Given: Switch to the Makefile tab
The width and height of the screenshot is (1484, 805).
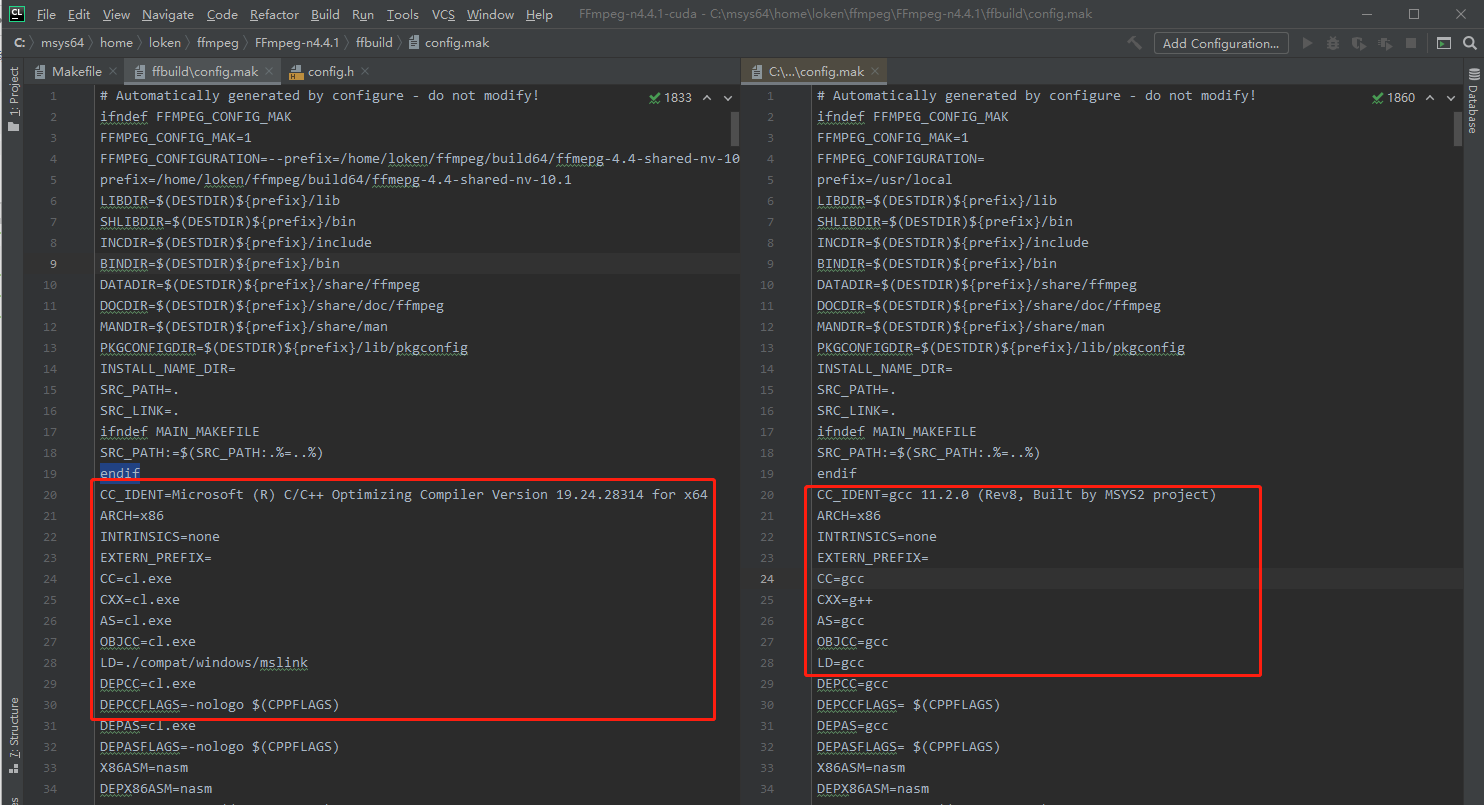Looking at the screenshot, I should tap(76, 71).
